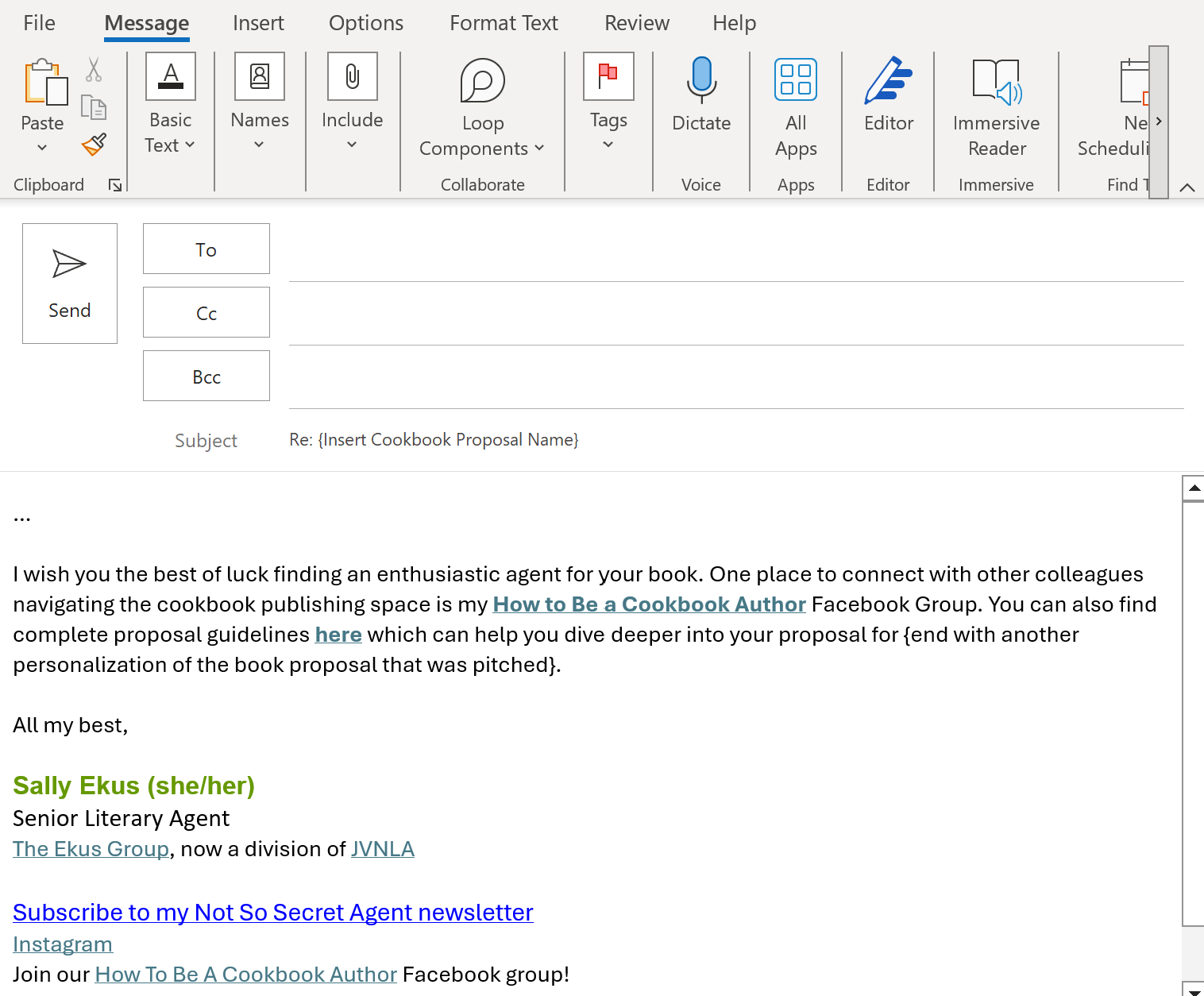This screenshot has width=1204, height=996.
Task: Open the Instagram link
Action: (x=63, y=944)
